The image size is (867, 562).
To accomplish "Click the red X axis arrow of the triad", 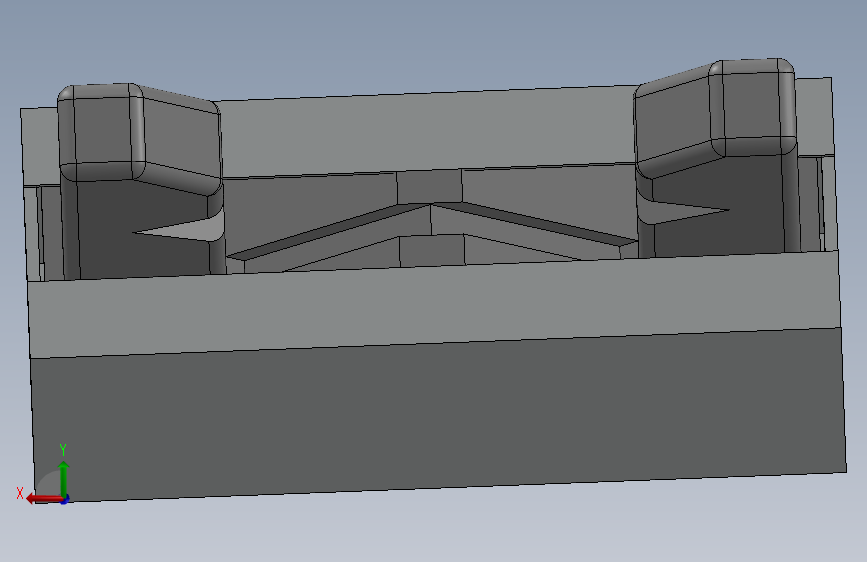I will pos(44,499).
